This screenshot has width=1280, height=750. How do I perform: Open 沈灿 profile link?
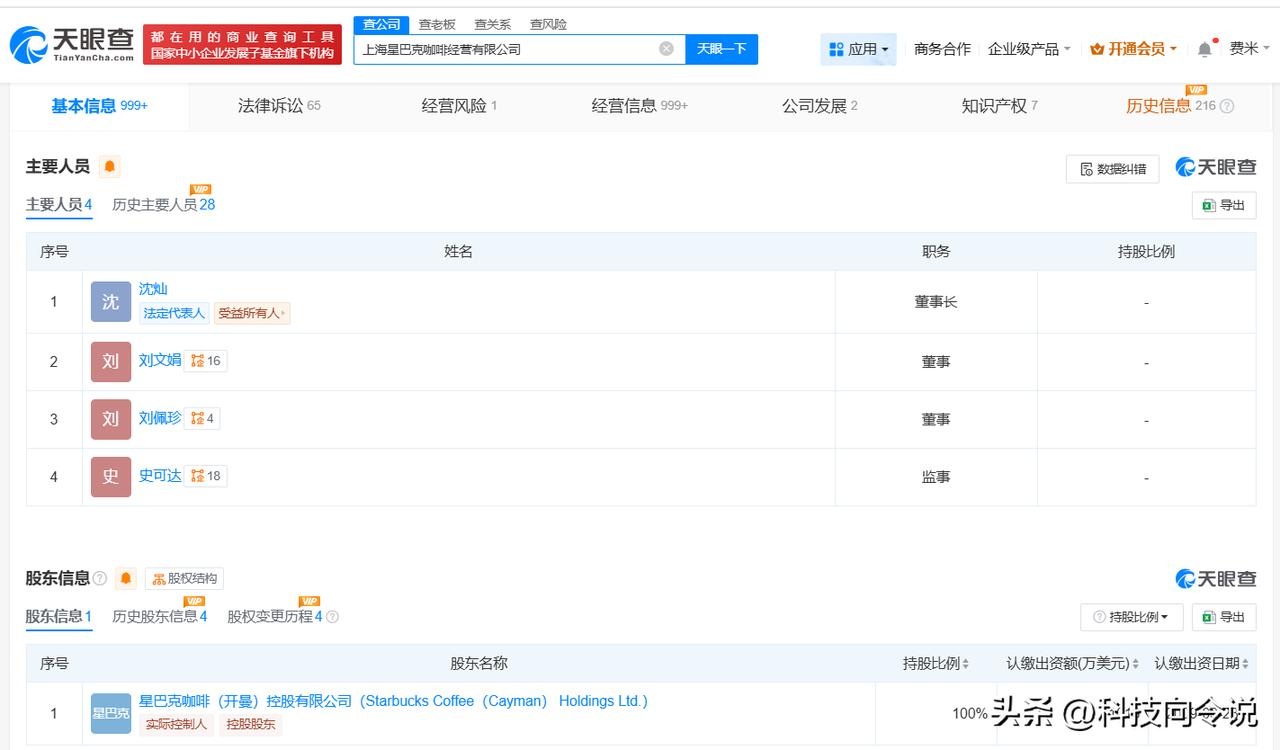point(153,289)
